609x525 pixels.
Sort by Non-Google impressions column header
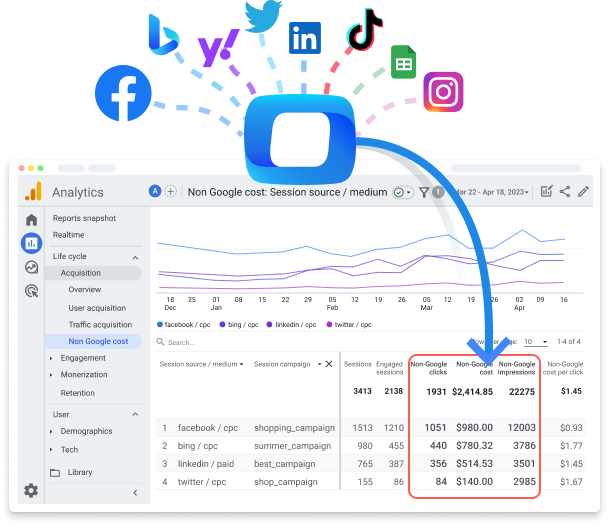coord(517,368)
